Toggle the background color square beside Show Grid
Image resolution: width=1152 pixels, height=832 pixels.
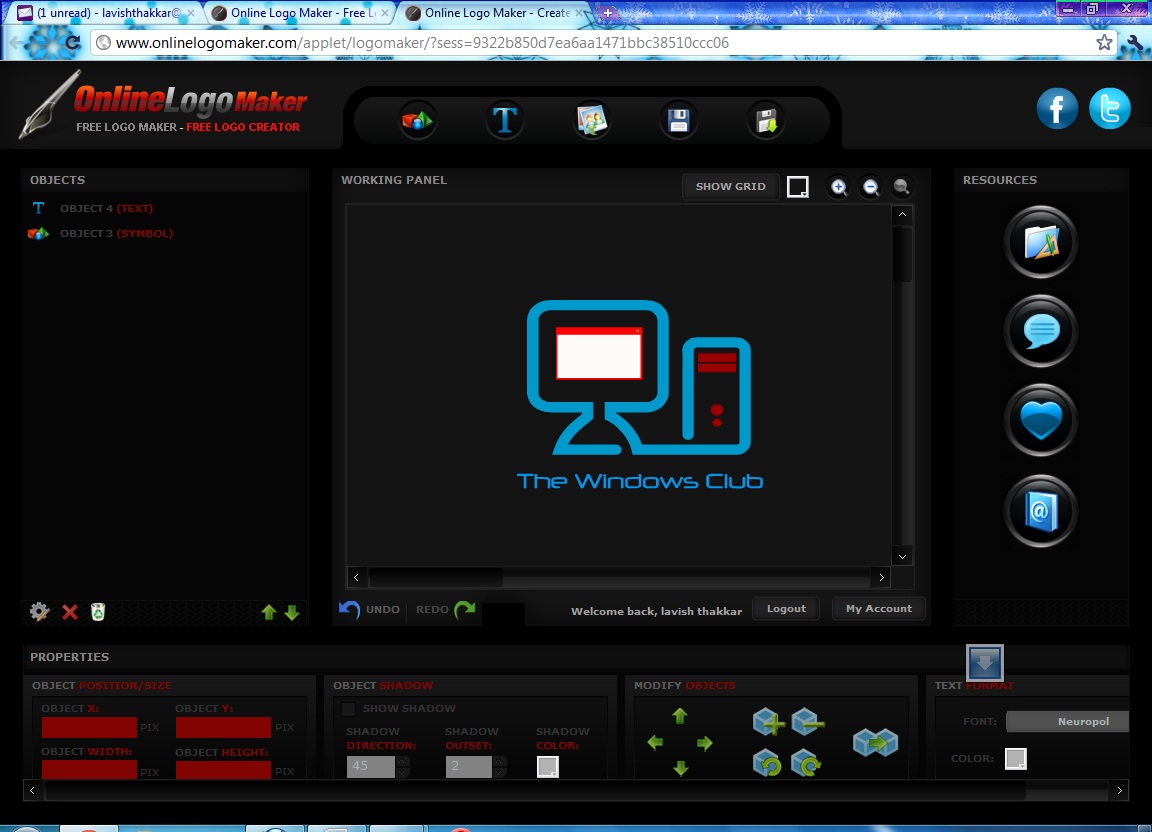coord(797,186)
